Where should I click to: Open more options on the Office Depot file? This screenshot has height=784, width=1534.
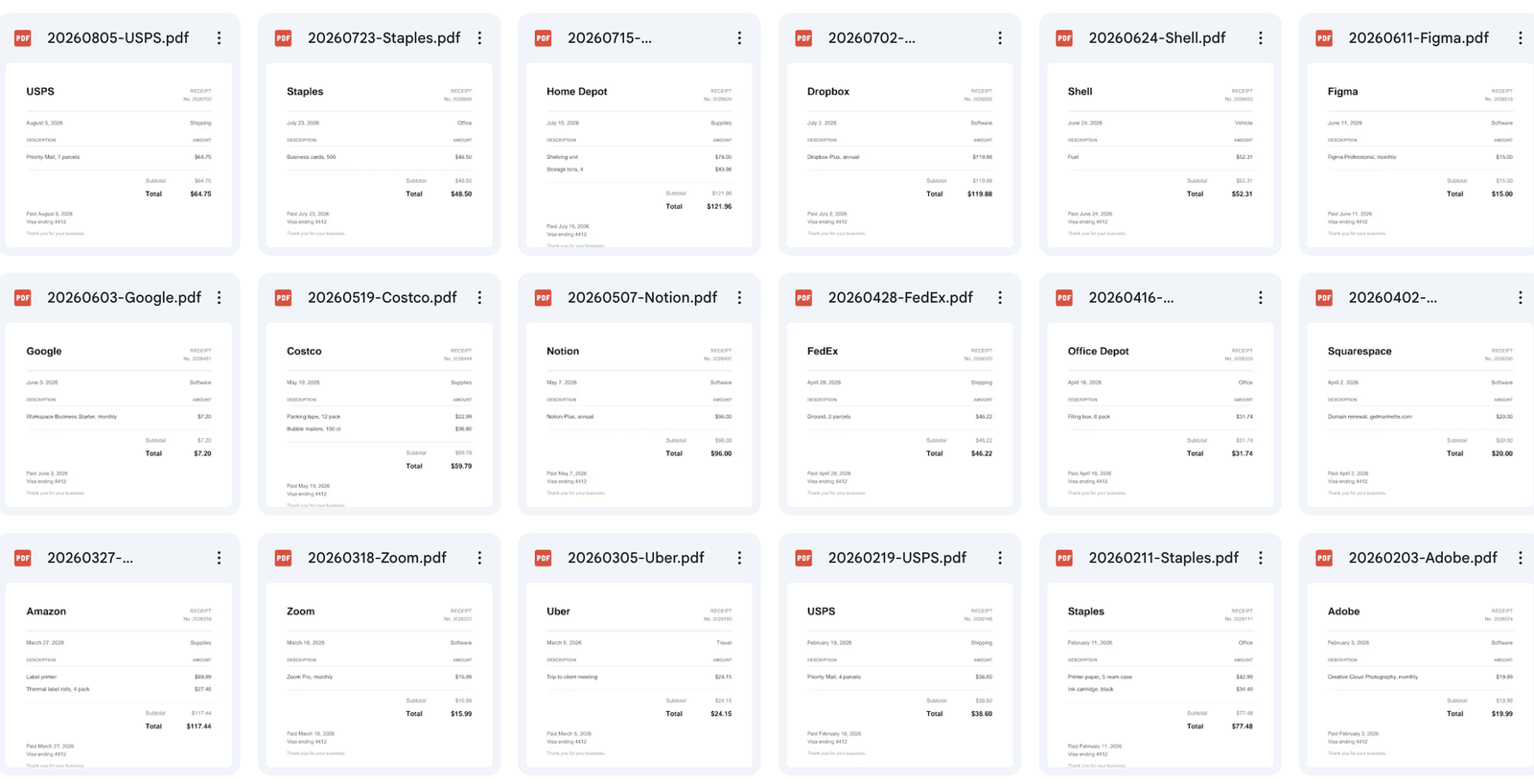pos(1260,298)
